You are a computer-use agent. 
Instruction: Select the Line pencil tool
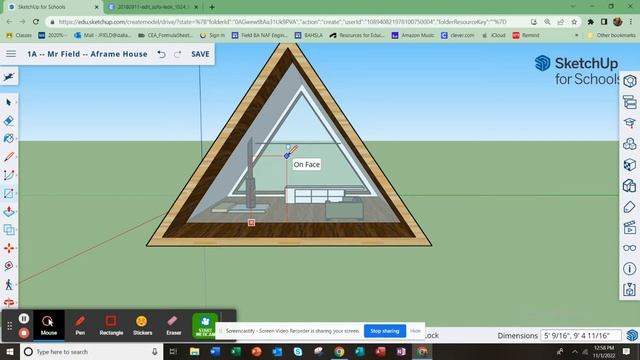(9, 157)
